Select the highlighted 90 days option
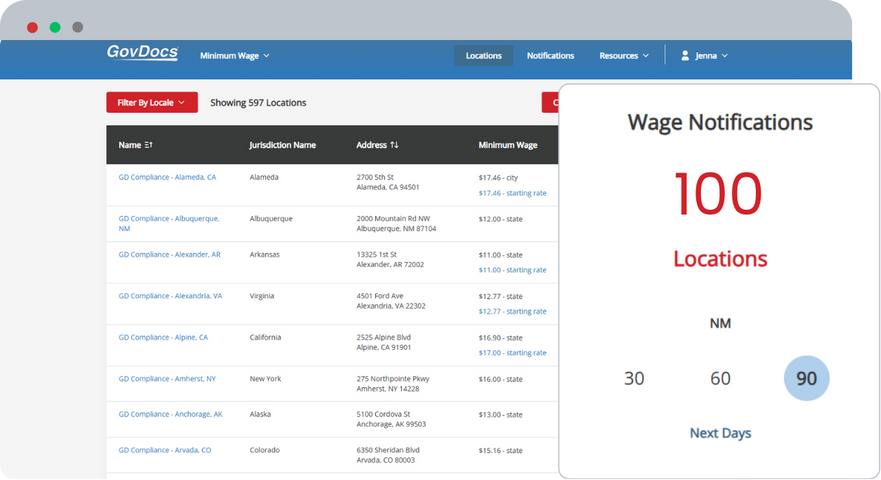Image resolution: width=881 pixels, height=480 pixels. [x=806, y=378]
